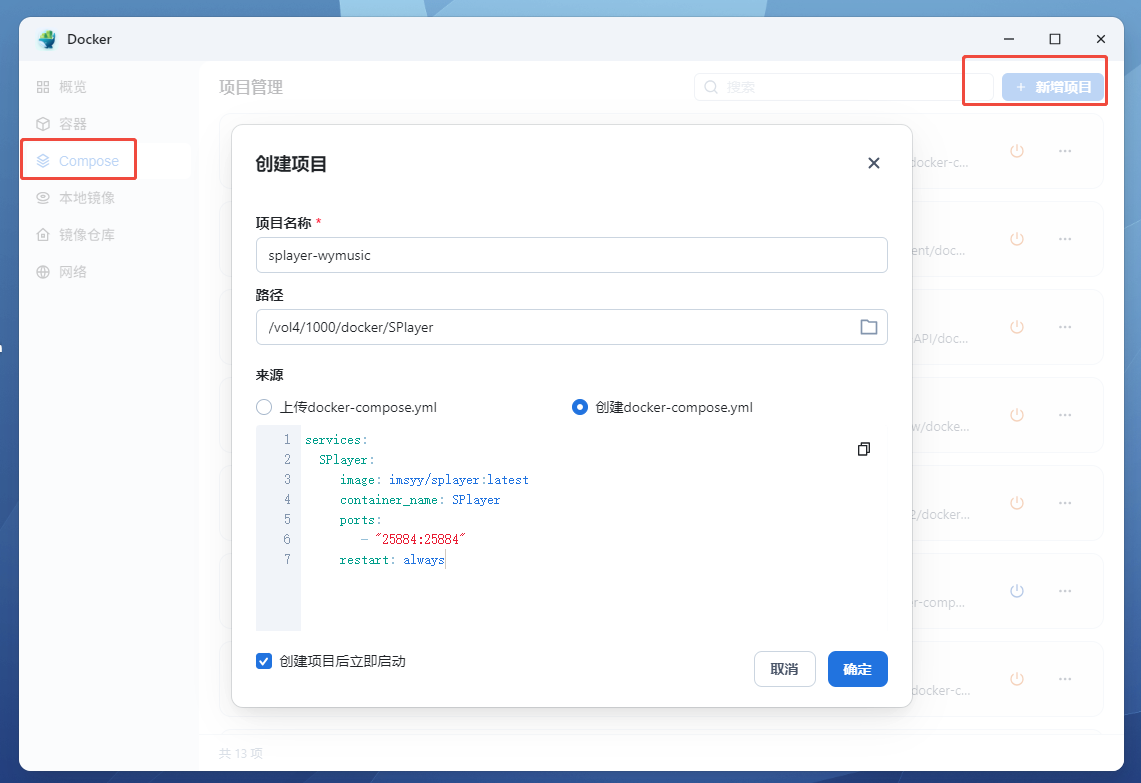This screenshot has width=1141, height=783.
Task: Click the 概览 grid icon in sidebar
Action: pyautogui.click(x=43, y=87)
